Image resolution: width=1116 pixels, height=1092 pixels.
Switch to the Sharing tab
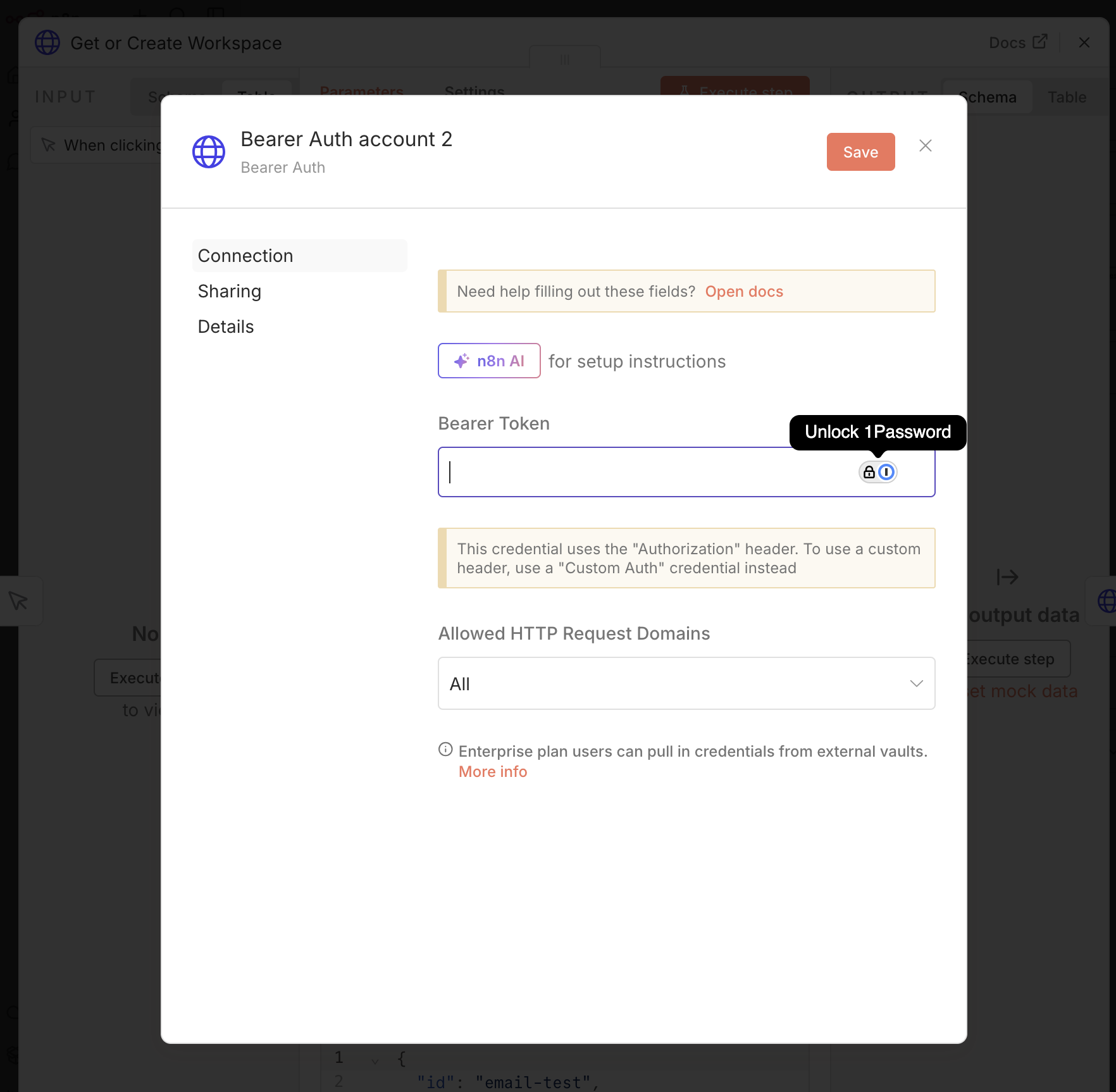(230, 291)
